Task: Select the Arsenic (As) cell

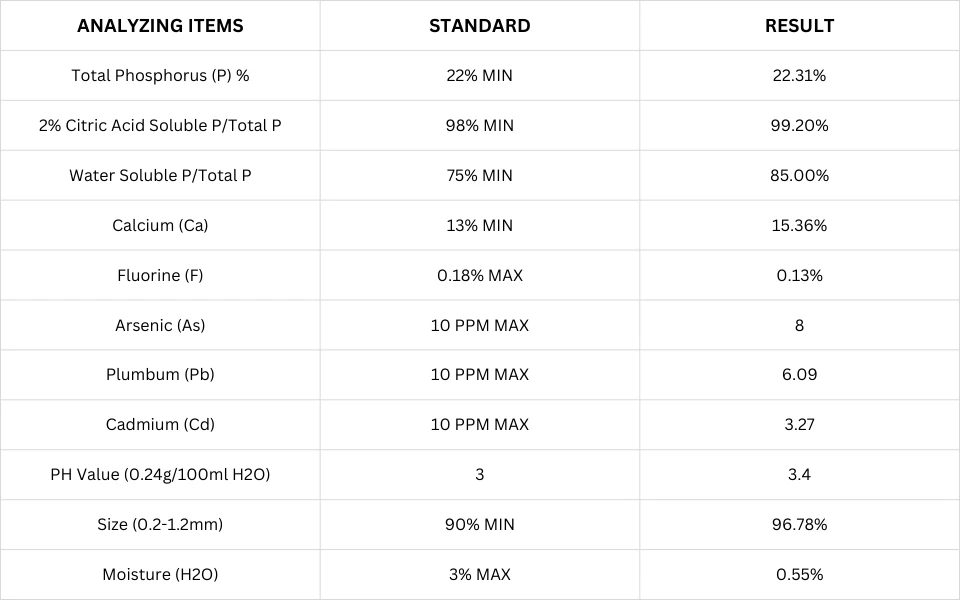Action: pos(160,325)
